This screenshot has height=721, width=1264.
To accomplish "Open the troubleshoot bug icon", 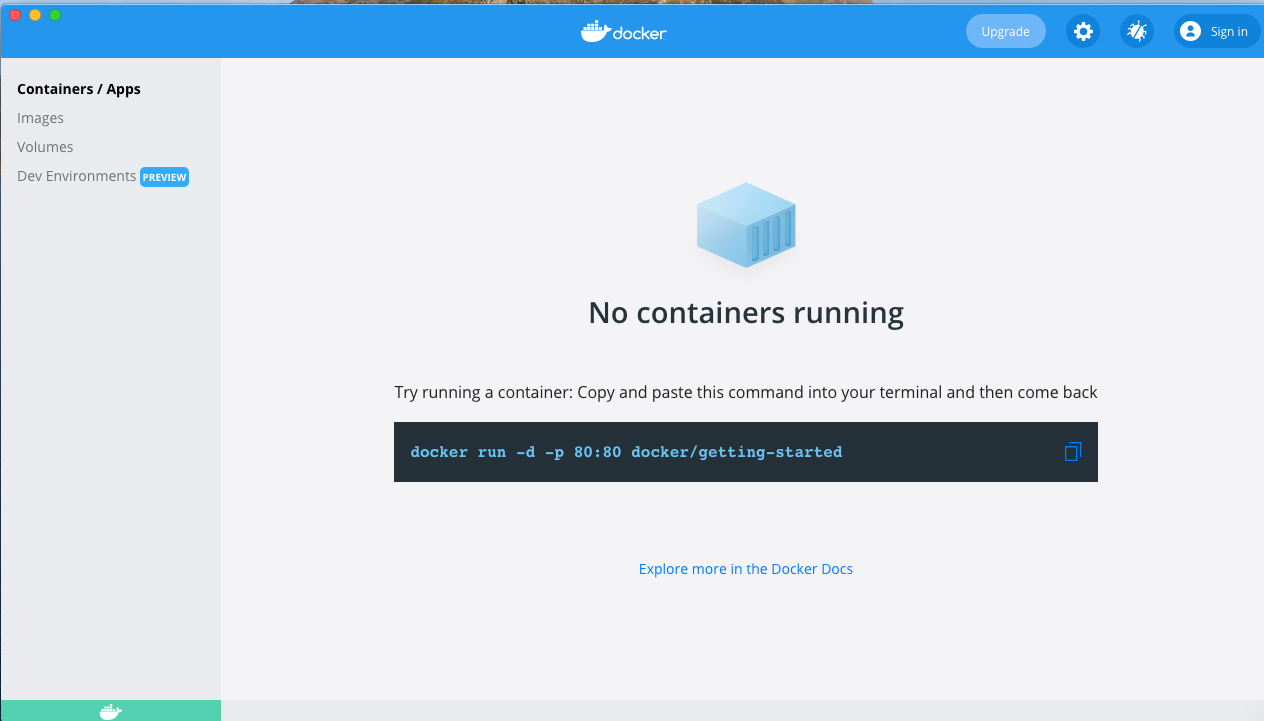I will [x=1137, y=32].
